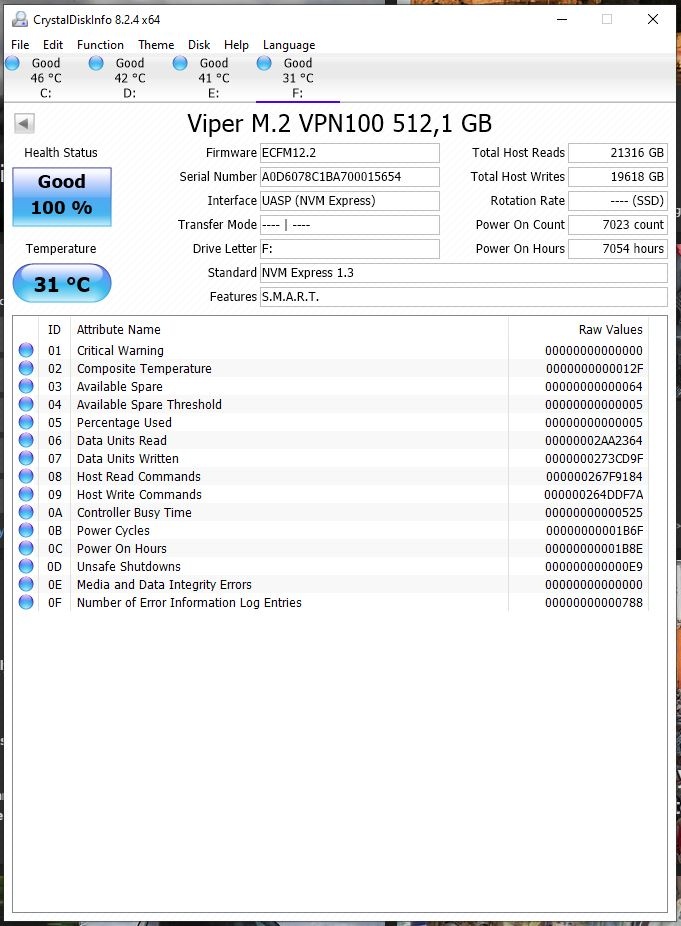
Task: Click status orb of Composite Temperature row
Action: pyautogui.click(x=26, y=368)
